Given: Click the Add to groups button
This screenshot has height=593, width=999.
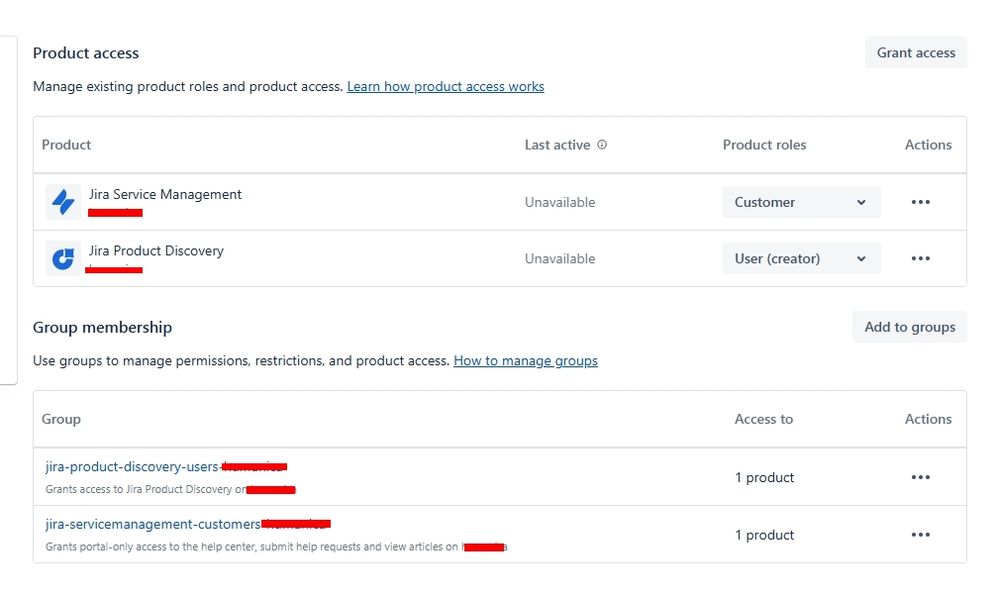Looking at the screenshot, I should click(909, 327).
